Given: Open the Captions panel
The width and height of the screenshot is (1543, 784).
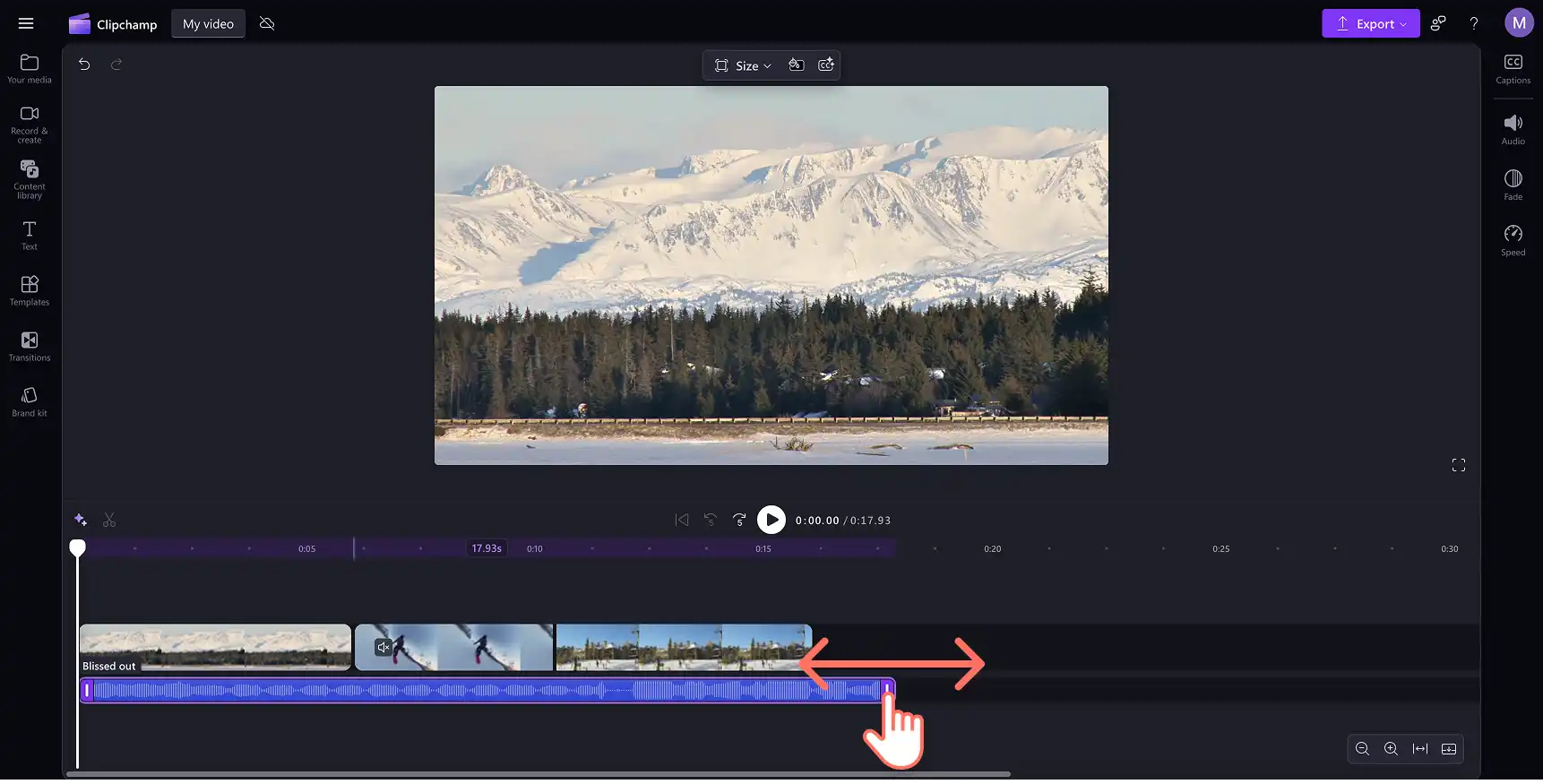Looking at the screenshot, I should (x=1513, y=69).
